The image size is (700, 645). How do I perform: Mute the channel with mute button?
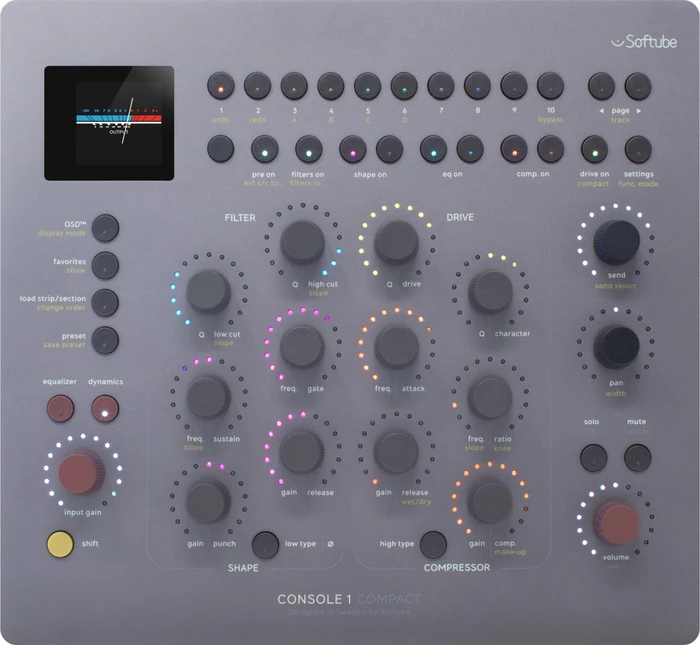pyautogui.click(x=638, y=458)
